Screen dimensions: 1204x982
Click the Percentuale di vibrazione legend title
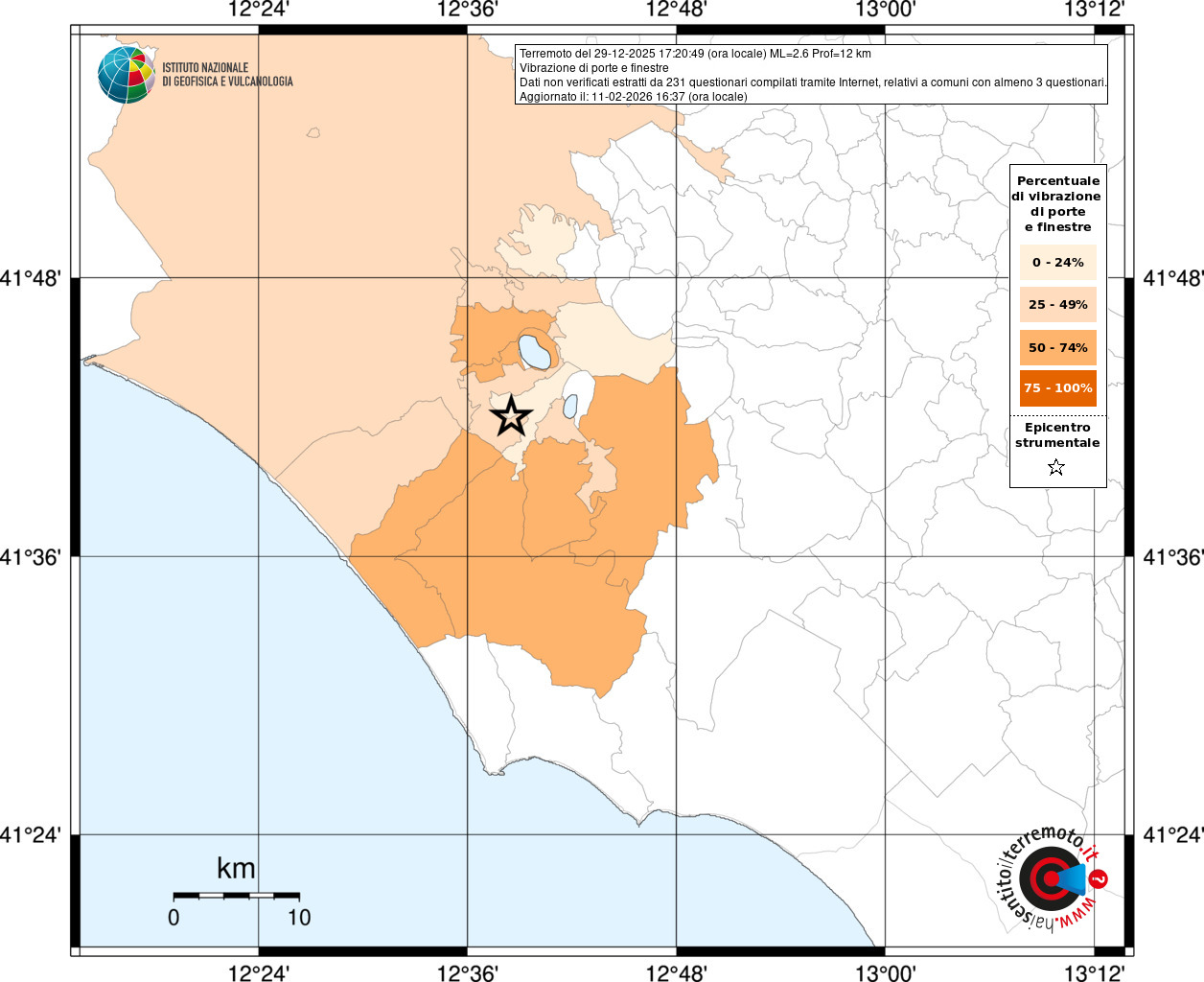point(1056,203)
